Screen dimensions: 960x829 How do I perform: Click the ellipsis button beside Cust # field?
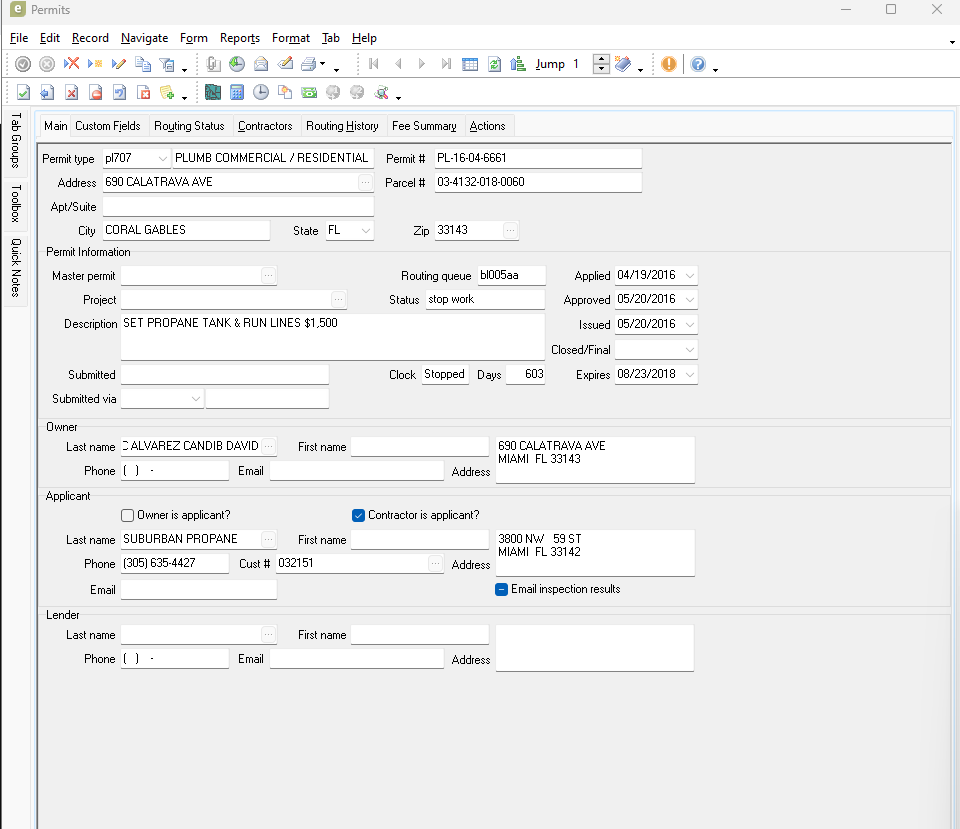435,564
